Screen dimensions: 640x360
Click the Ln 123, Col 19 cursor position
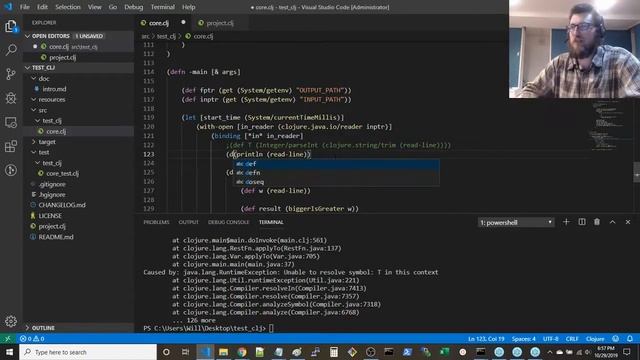click(486, 339)
